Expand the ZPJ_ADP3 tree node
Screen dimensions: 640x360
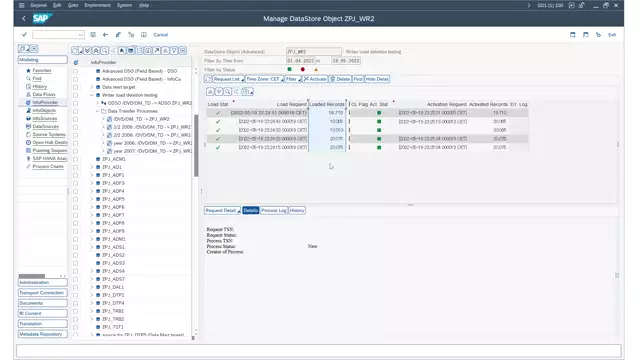coord(92,183)
